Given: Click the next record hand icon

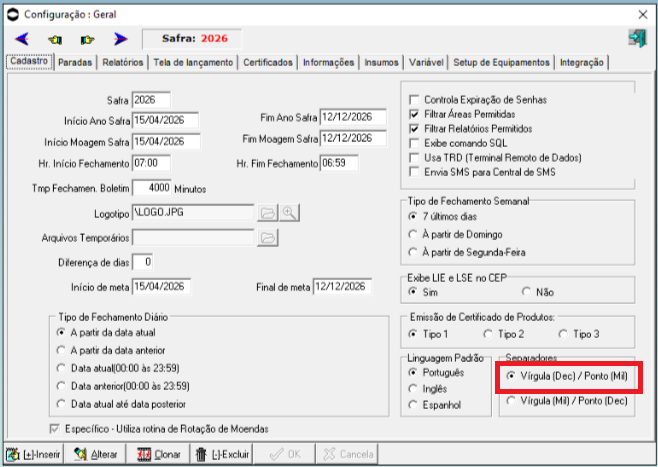Looking at the screenshot, I should pyautogui.click(x=87, y=40).
